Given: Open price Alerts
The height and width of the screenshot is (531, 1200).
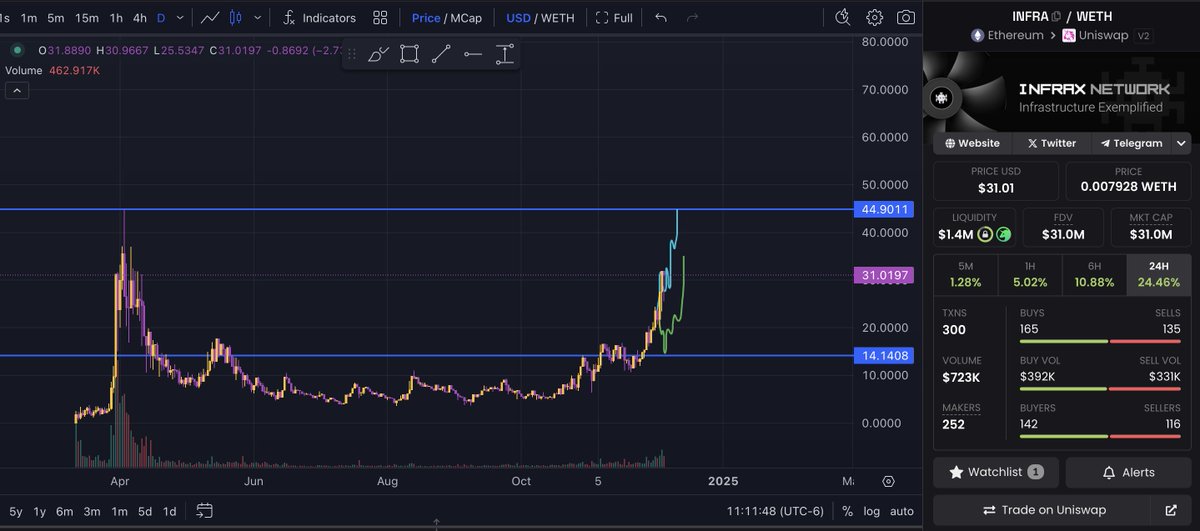Looking at the screenshot, I should coord(1128,472).
